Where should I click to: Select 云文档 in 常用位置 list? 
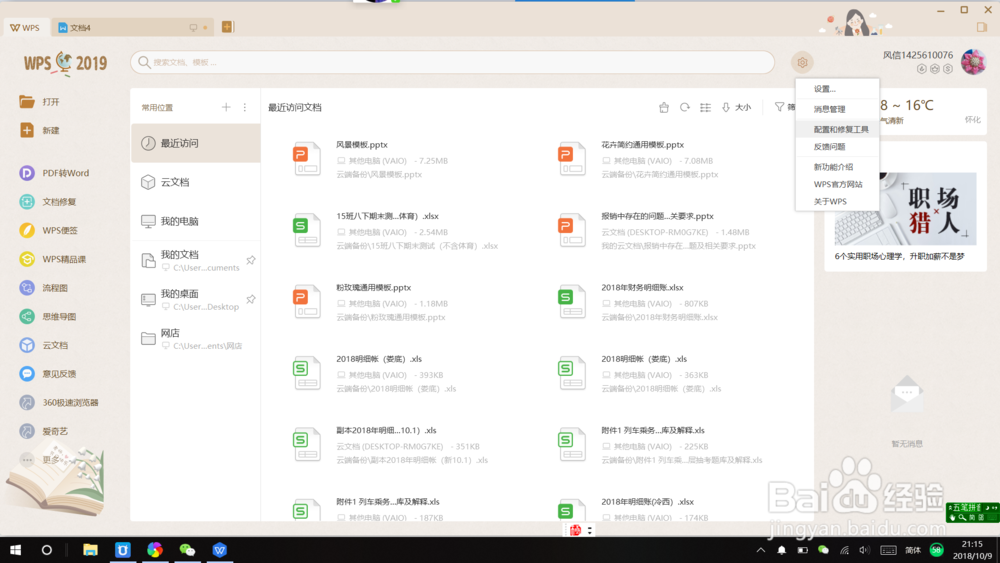pyautogui.click(x=196, y=182)
